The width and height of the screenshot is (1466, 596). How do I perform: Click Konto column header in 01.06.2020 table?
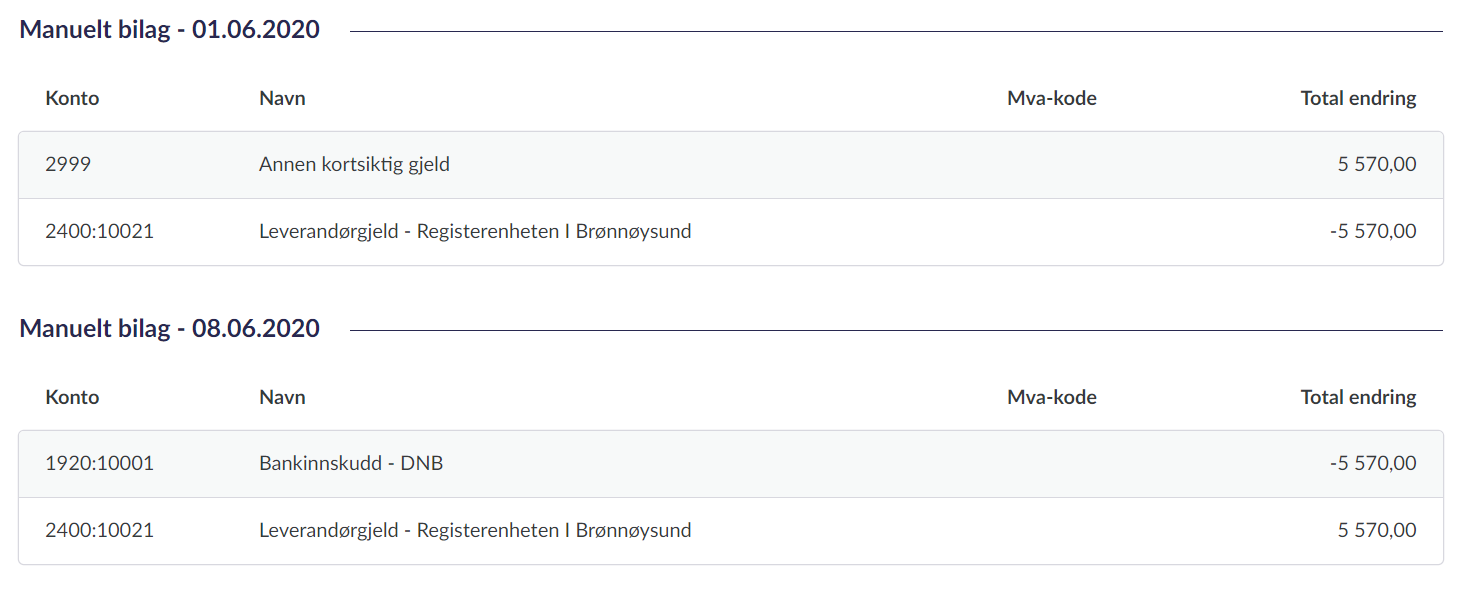coord(72,98)
